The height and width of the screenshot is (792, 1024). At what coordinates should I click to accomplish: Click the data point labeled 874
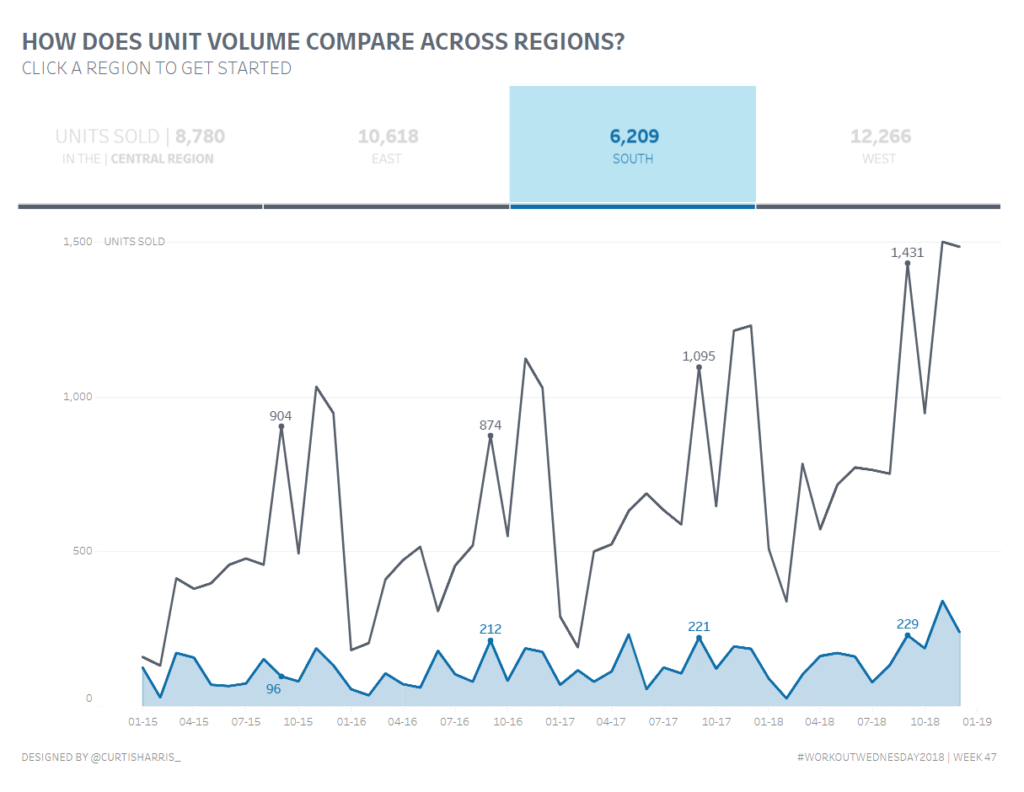click(490, 436)
